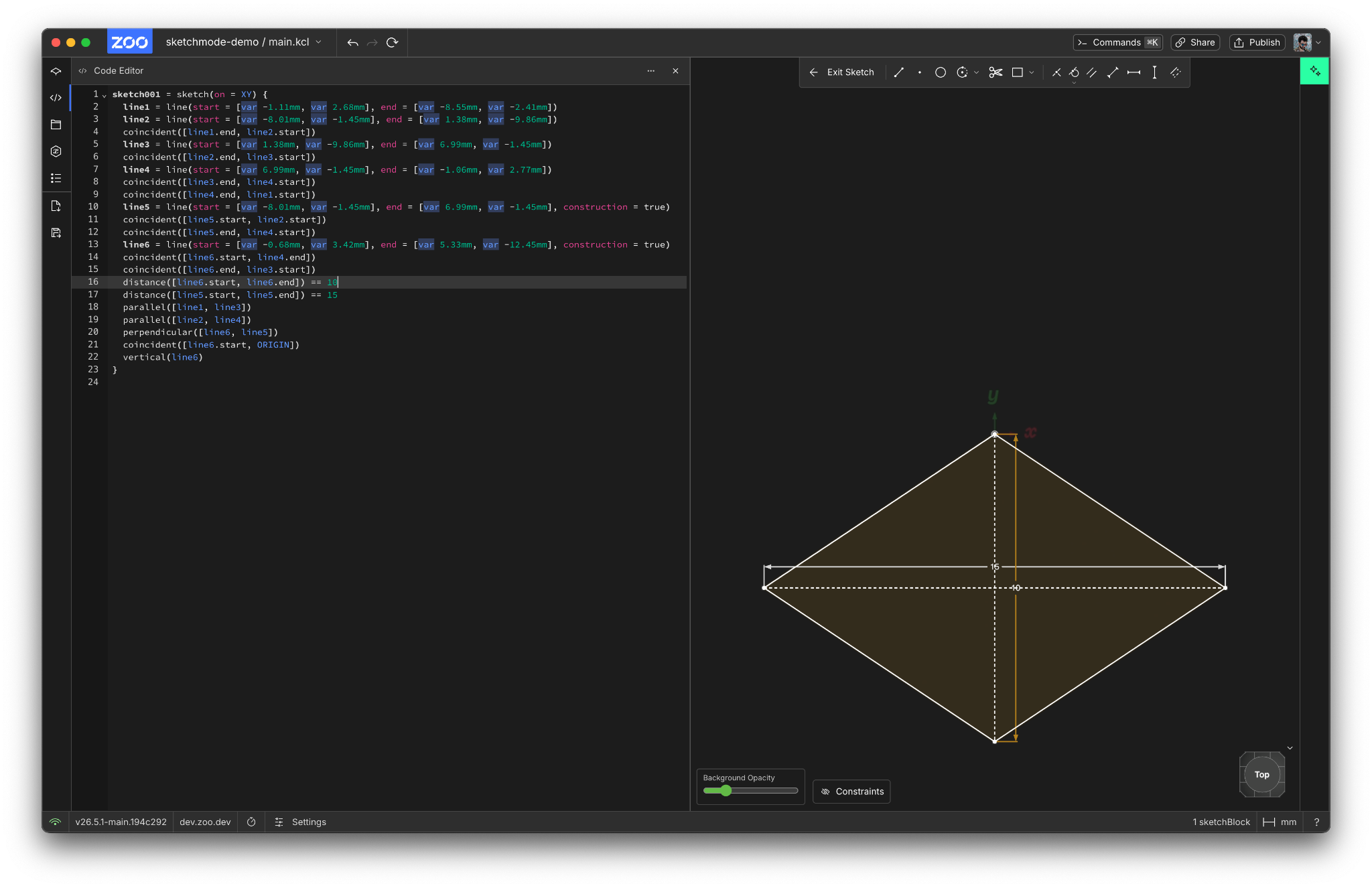Viewport: 1372px width, 888px height.
Task: Click the 'vertical(line6)' code line
Action: (163, 358)
